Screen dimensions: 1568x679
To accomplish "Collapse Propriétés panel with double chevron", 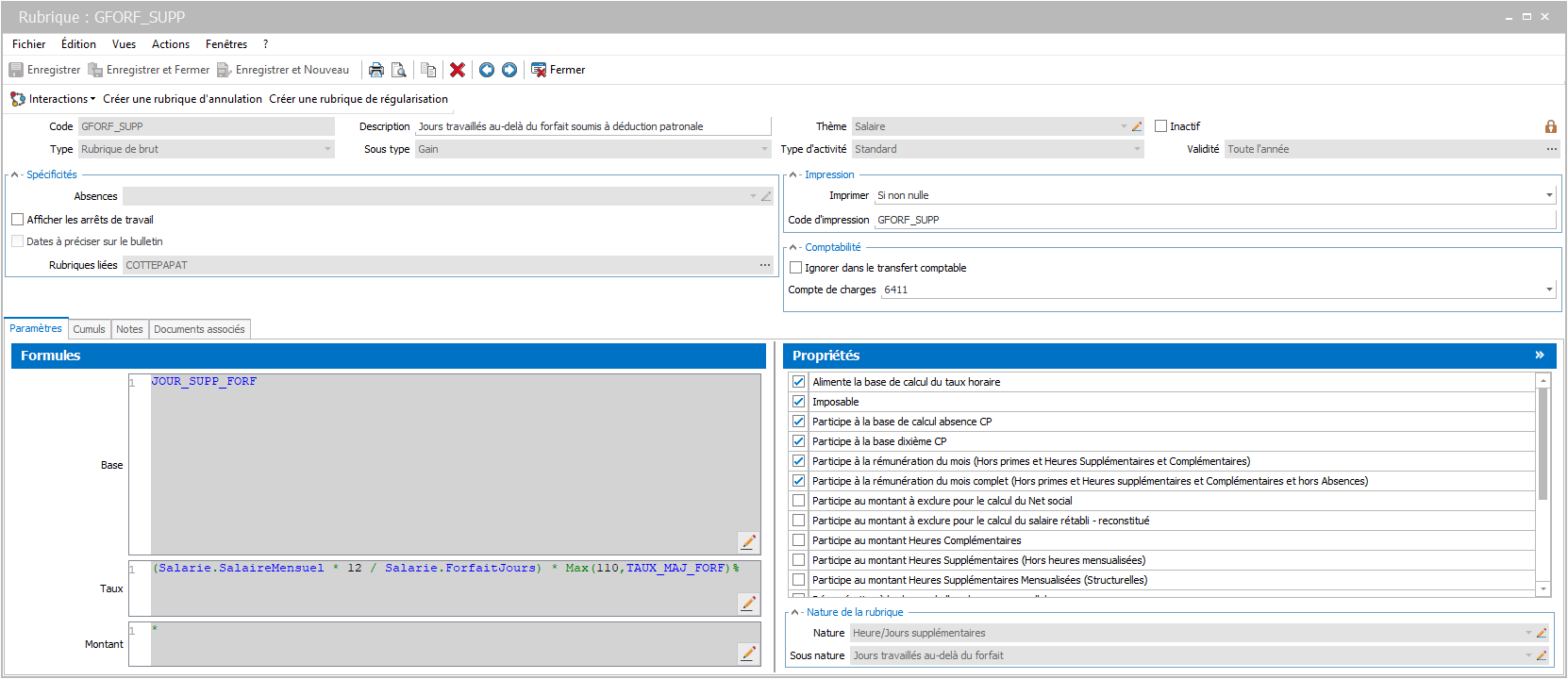I will click(x=1540, y=355).
